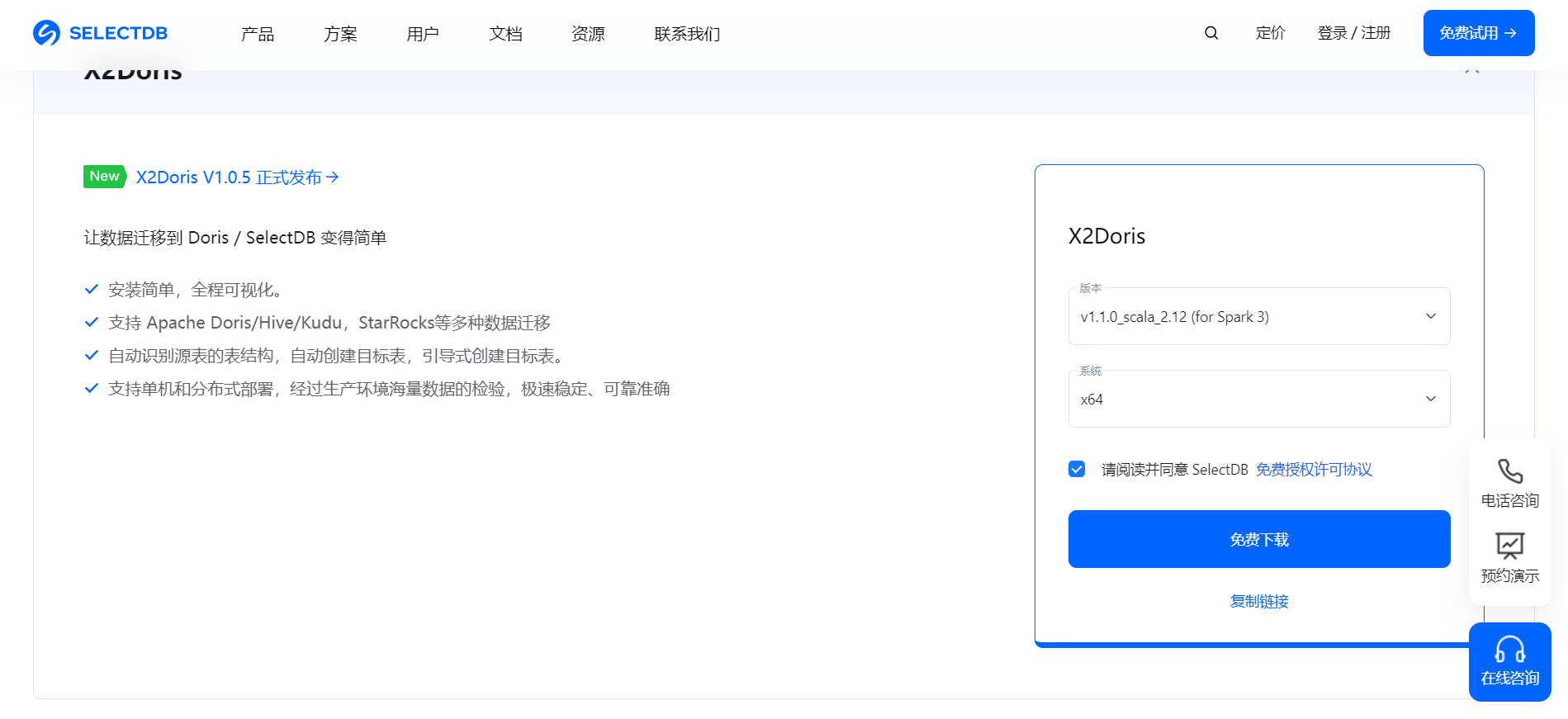Image resolution: width=1568 pixels, height=719 pixels.
Task: Click the SelectDB logo
Action: pyautogui.click(x=100, y=33)
